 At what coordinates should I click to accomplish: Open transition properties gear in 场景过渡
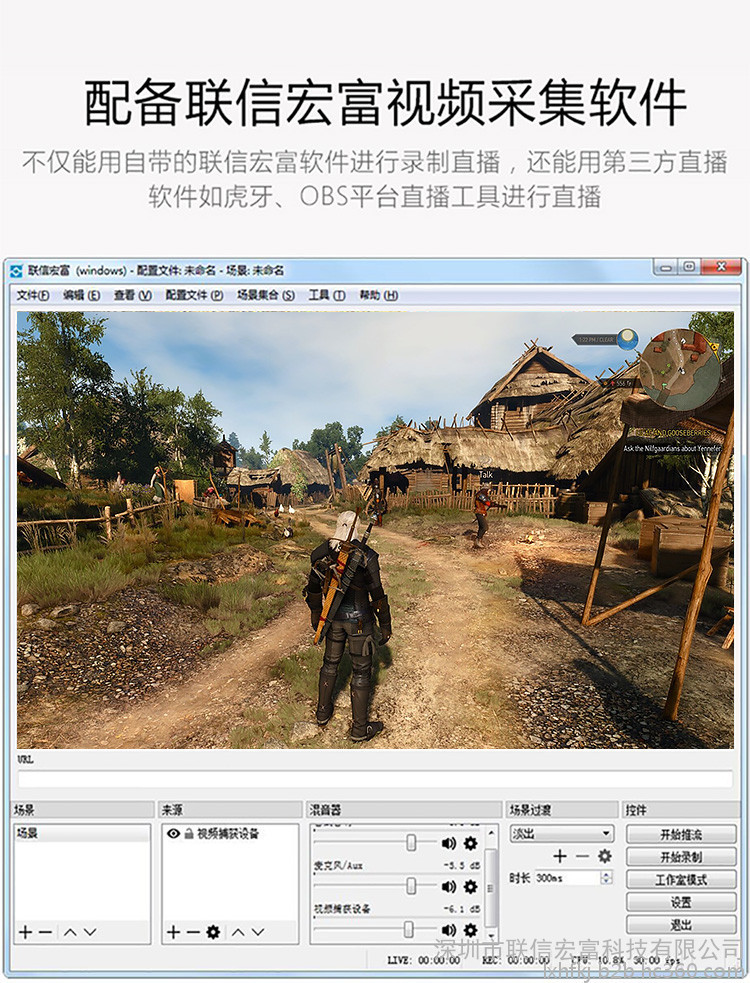[605, 856]
